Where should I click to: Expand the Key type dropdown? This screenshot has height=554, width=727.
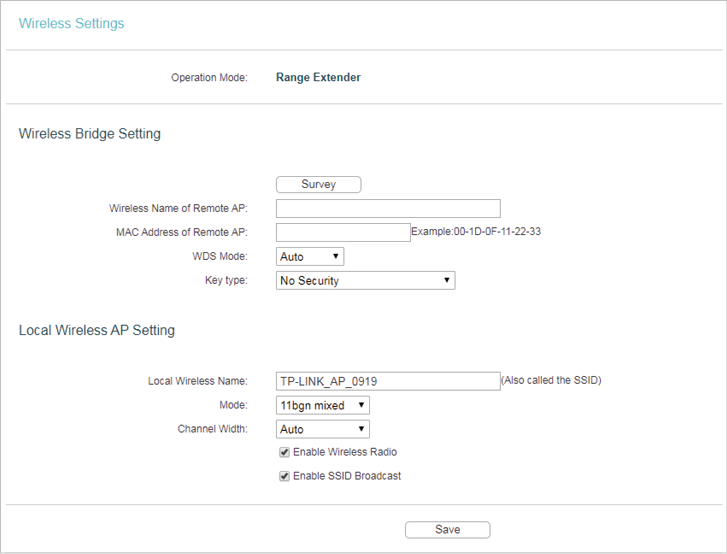365,280
